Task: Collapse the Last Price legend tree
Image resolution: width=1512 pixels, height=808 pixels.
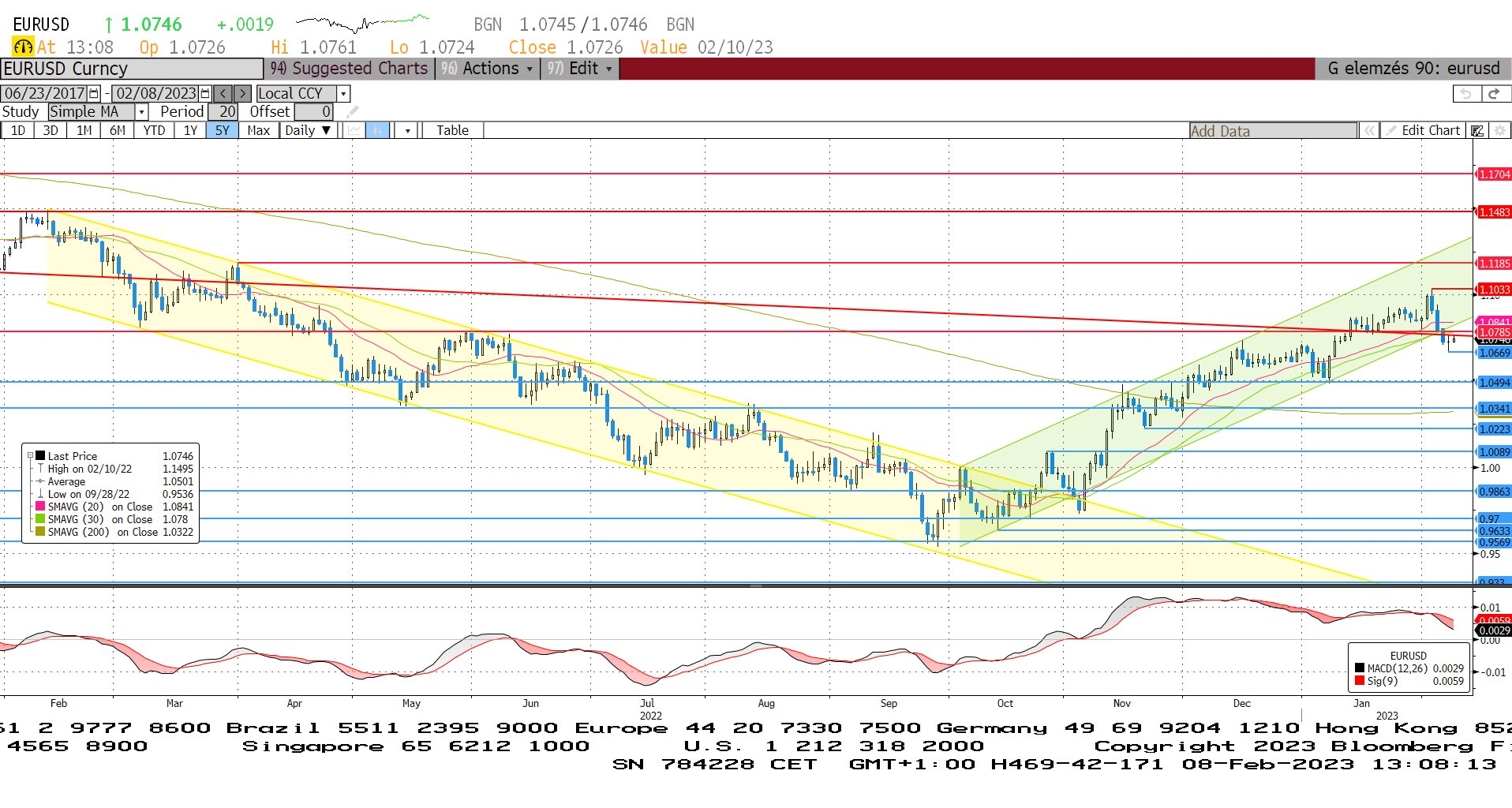Action: tap(30, 455)
